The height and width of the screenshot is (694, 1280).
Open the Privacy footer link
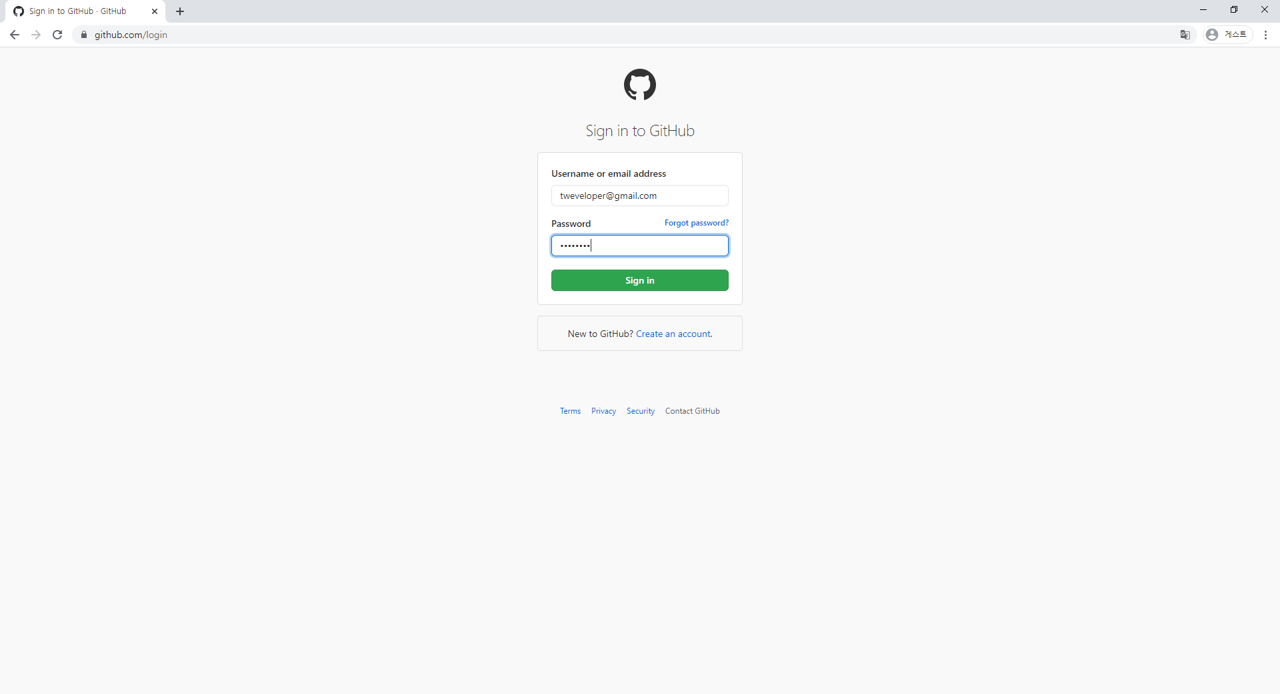coord(603,411)
